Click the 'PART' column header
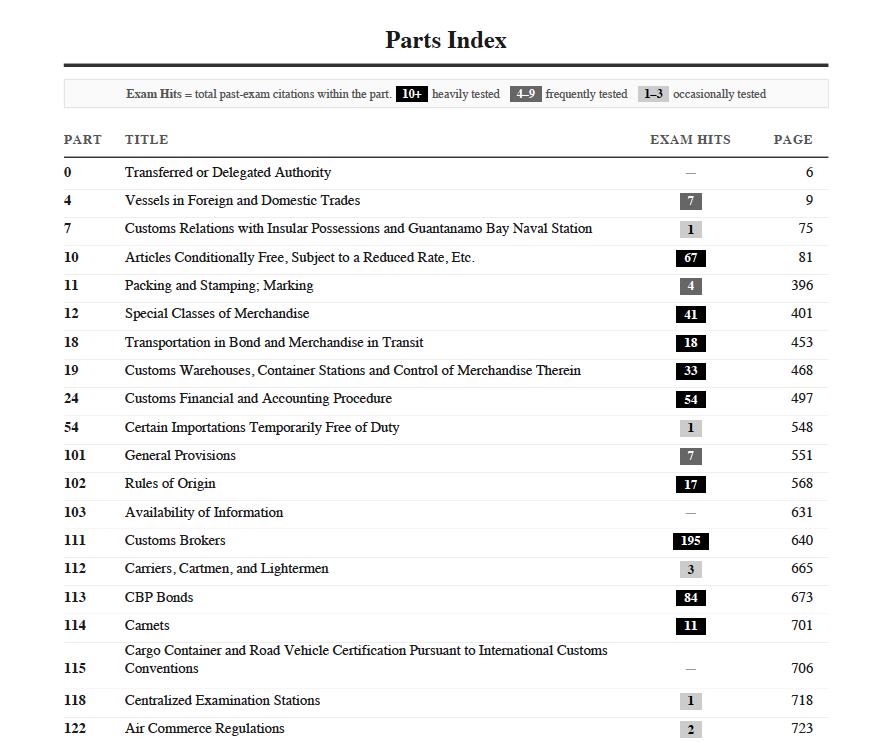 tap(83, 140)
